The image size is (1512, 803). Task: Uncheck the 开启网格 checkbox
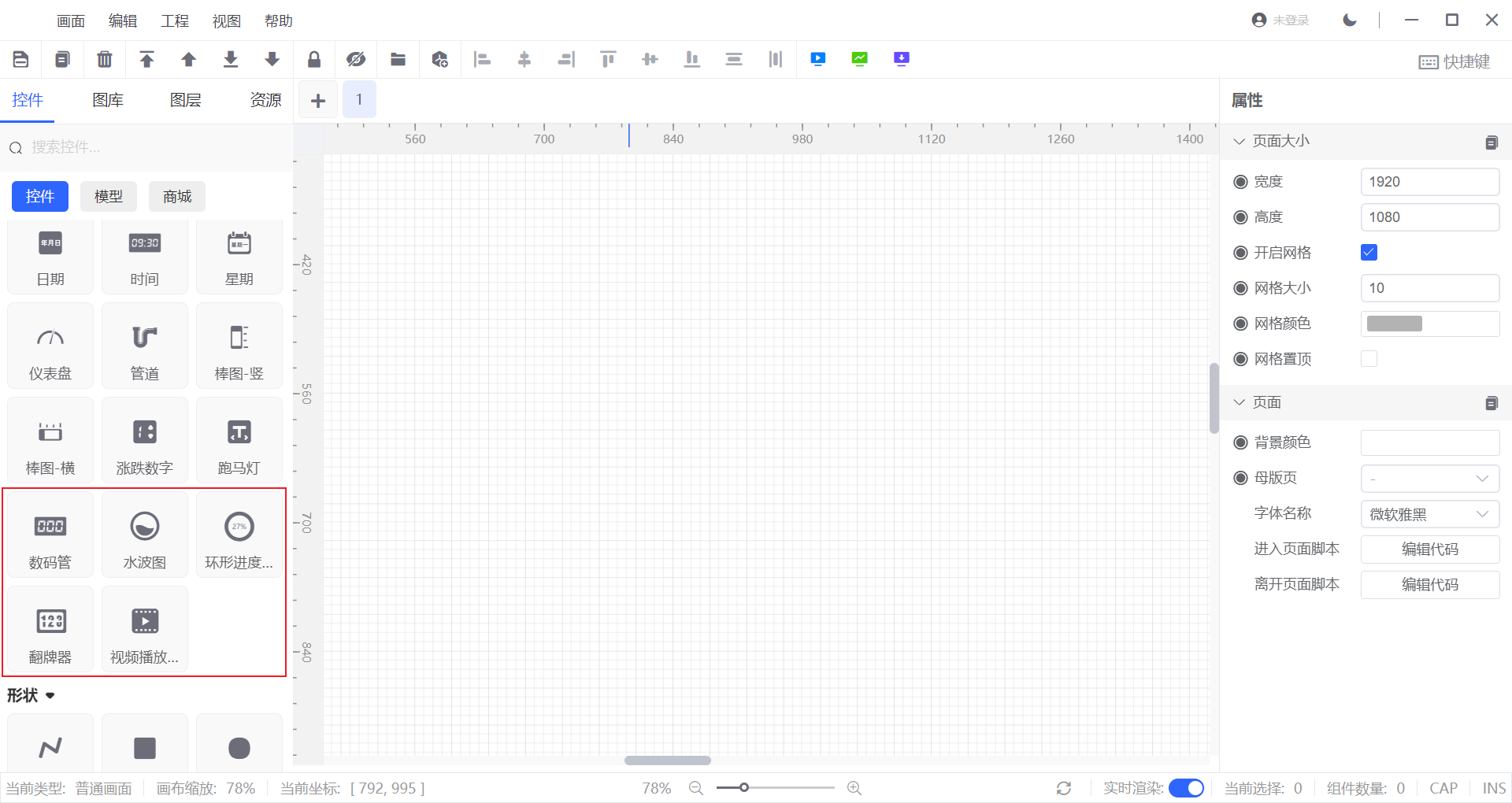(1369, 253)
